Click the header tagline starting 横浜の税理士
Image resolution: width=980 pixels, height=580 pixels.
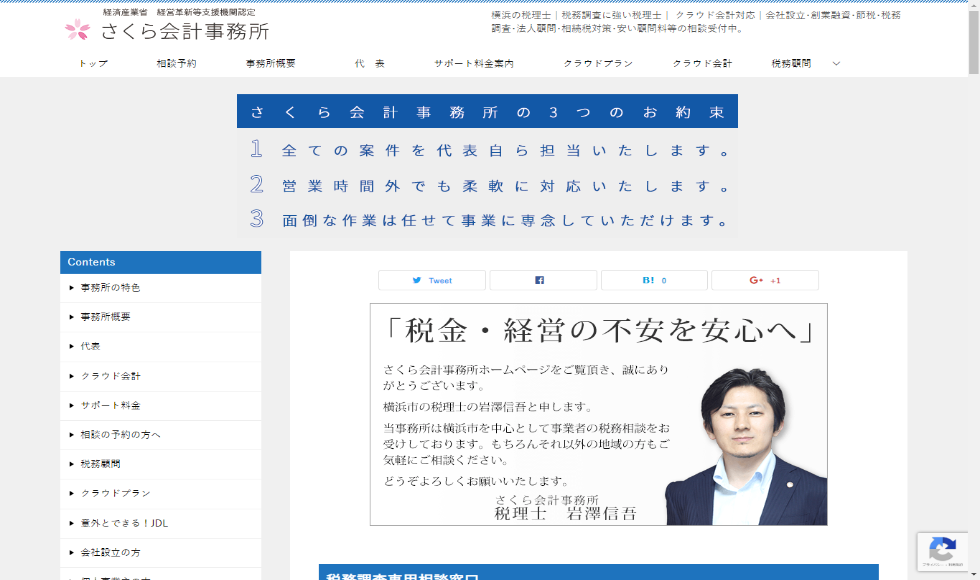pos(696,22)
